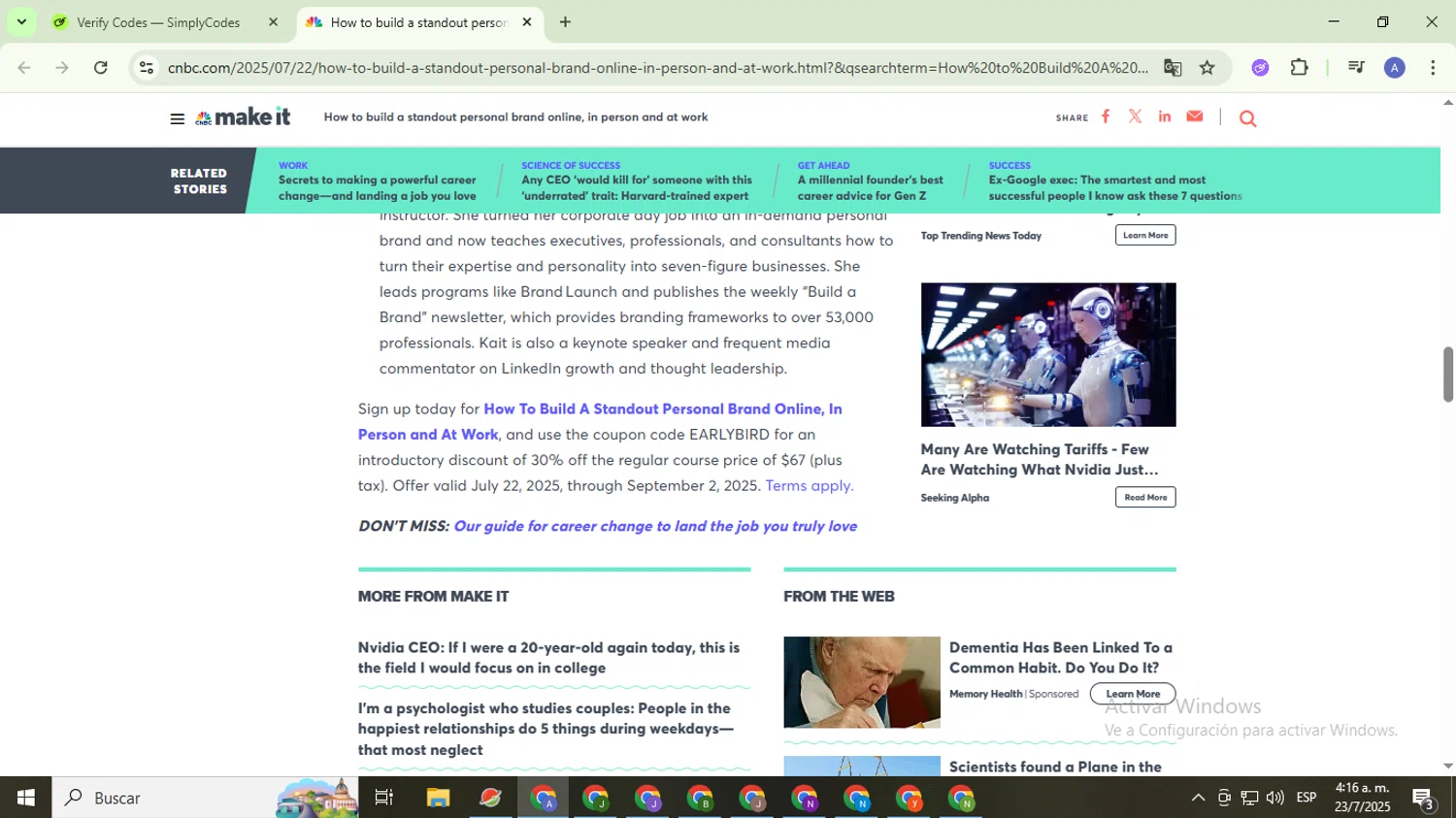The width and height of the screenshot is (1456, 818).
Task: Open related story Any CEO would kill for
Action: tap(636, 187)
